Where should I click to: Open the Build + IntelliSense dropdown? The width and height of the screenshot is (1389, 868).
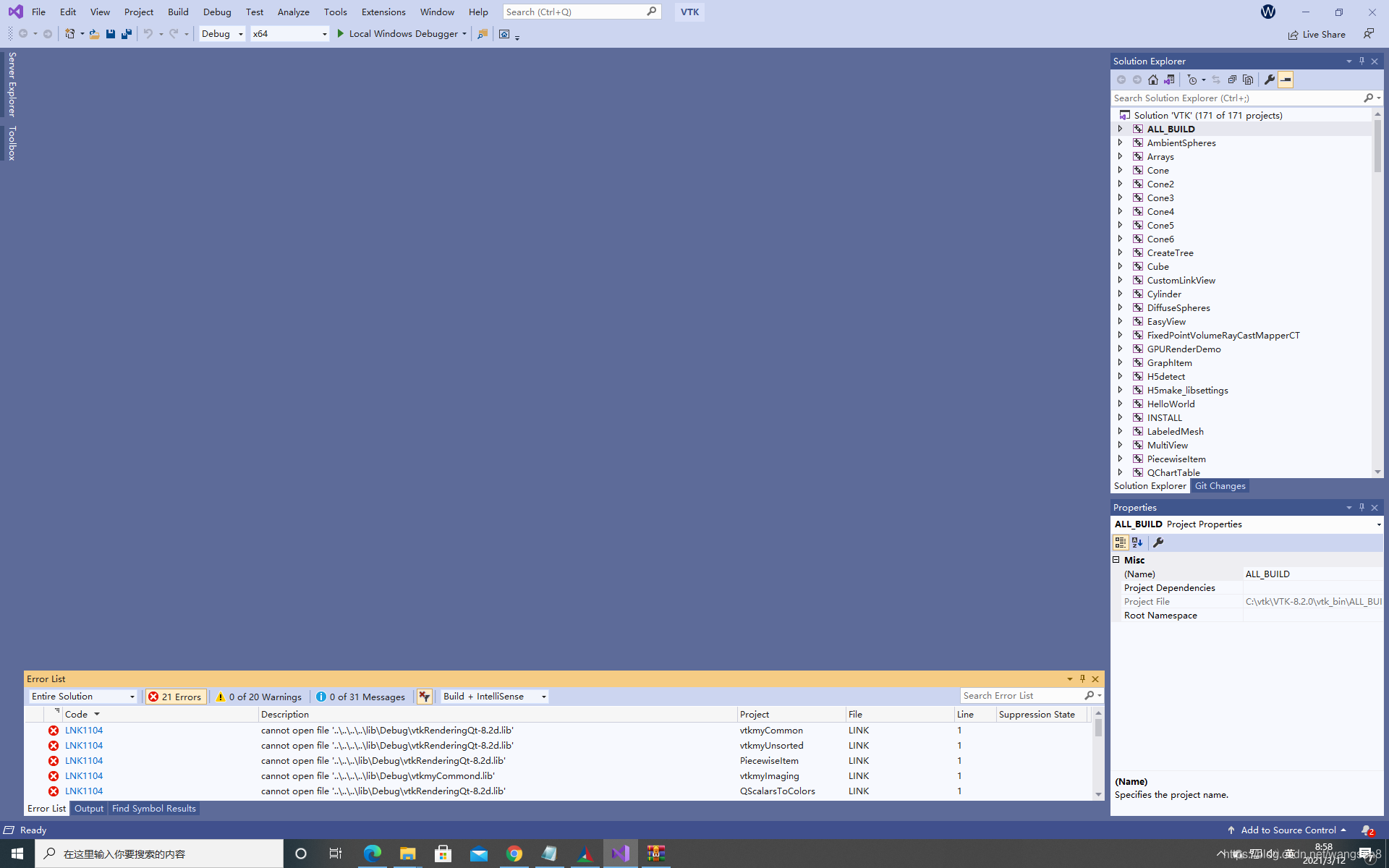[x=495, y=697]
